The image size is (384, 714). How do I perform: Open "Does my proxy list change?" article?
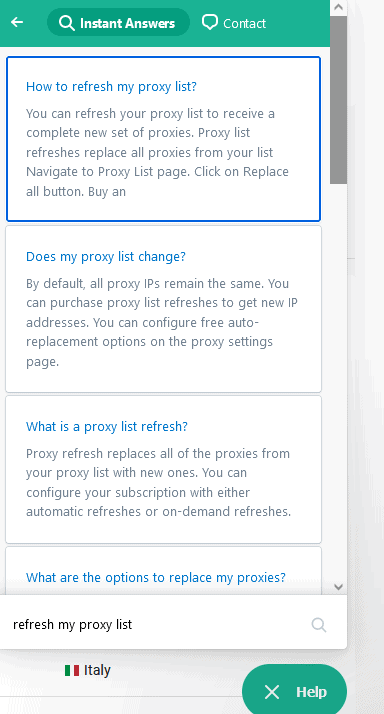[x=106, y=256]
